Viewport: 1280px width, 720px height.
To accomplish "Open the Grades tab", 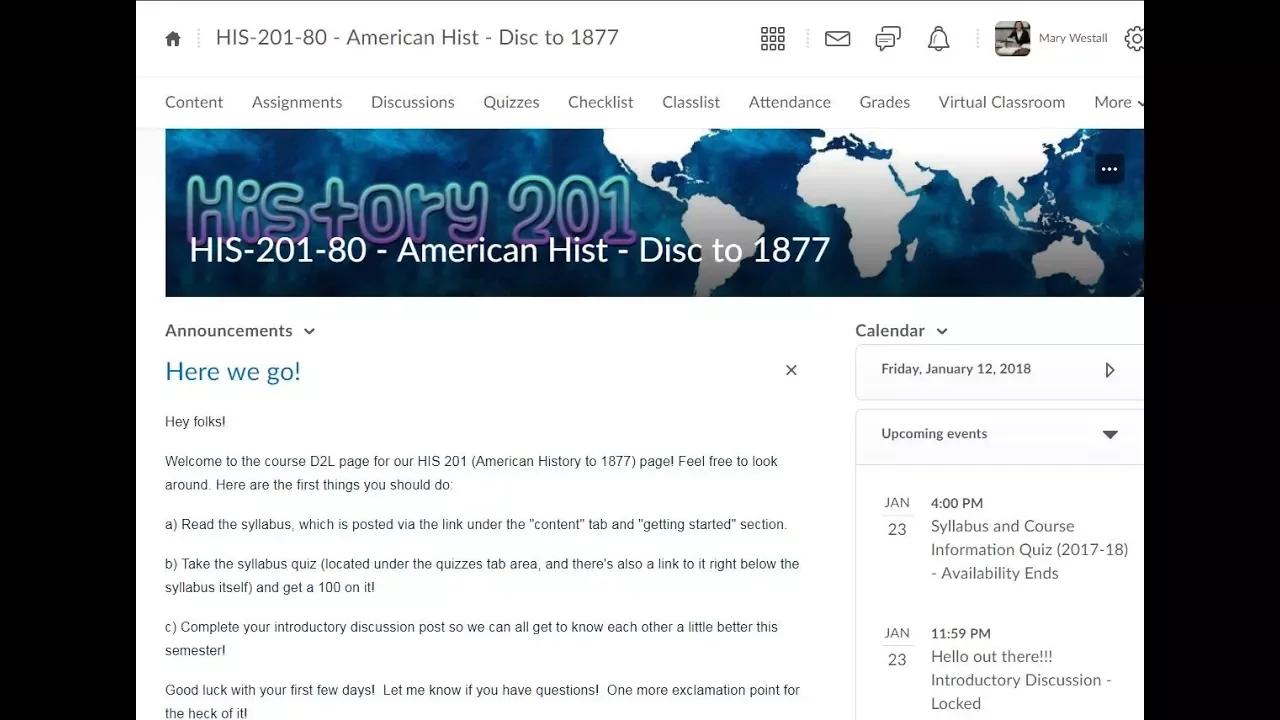I will click(885, 102).
